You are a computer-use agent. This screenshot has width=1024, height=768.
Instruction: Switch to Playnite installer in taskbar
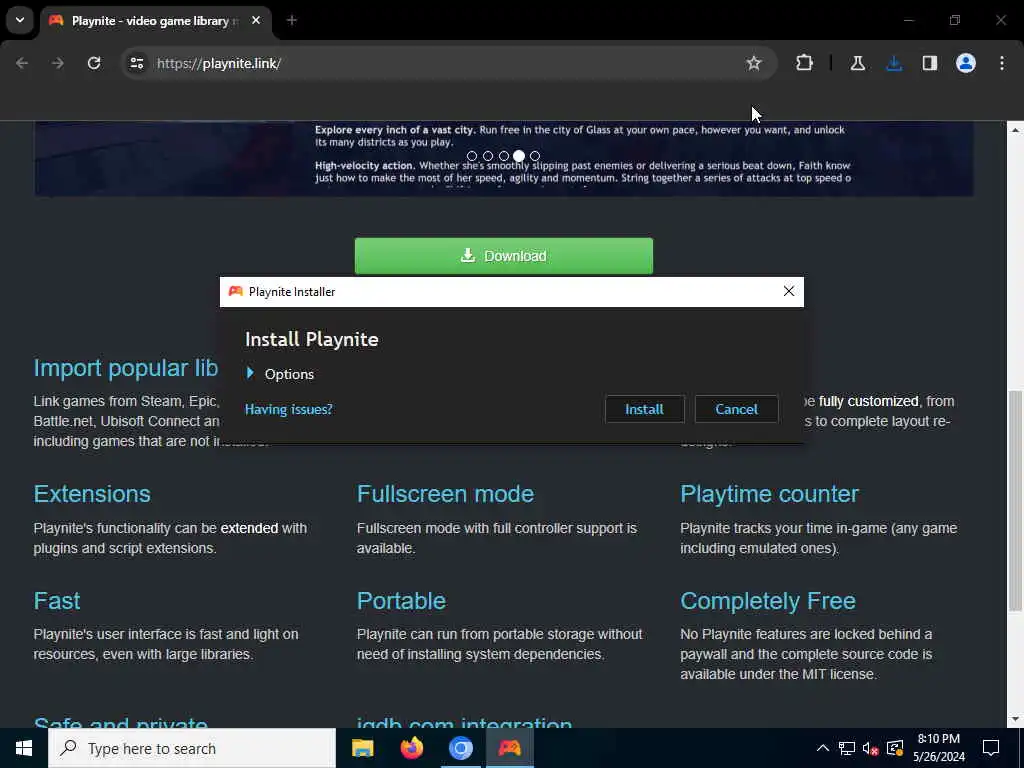(510, 748)
